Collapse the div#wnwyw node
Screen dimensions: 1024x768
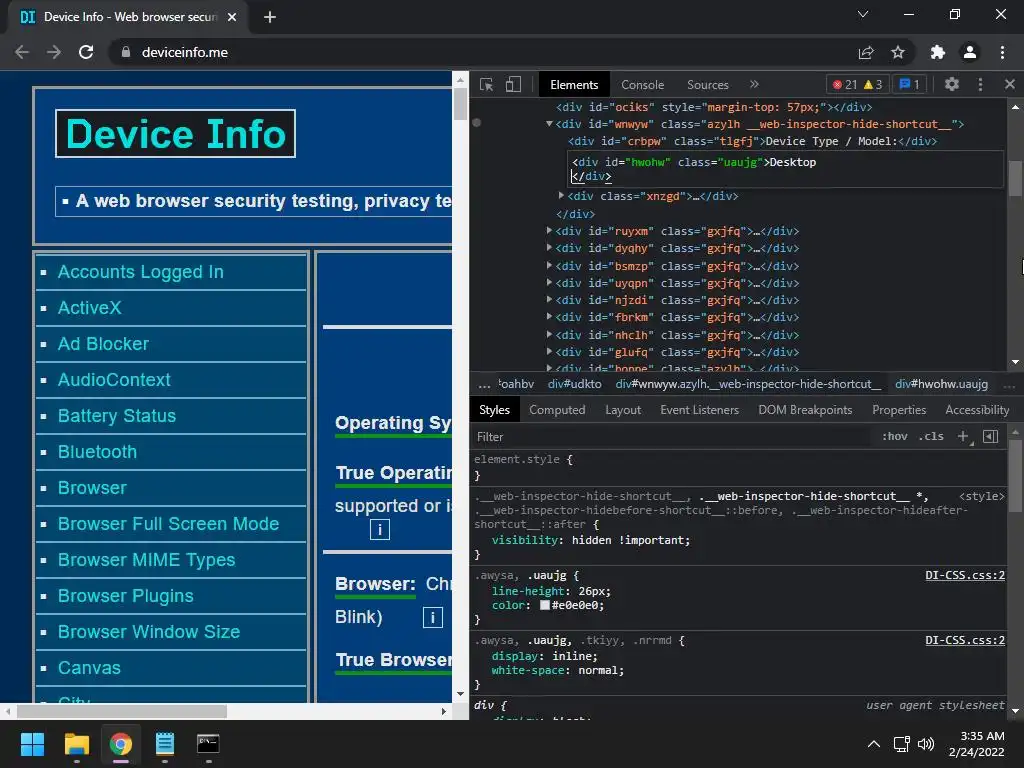[549, 123]
